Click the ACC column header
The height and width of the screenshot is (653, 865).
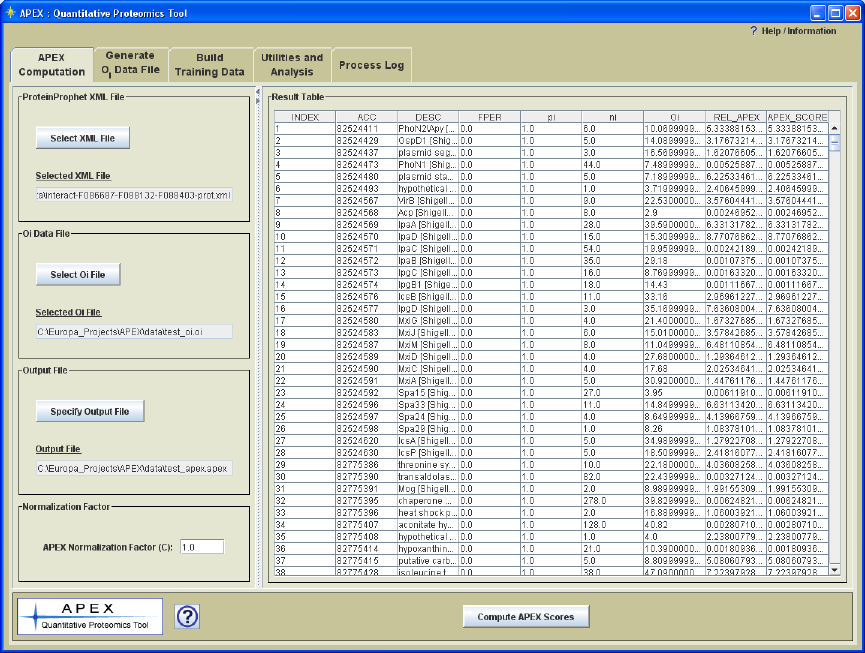tap(366, 117)
